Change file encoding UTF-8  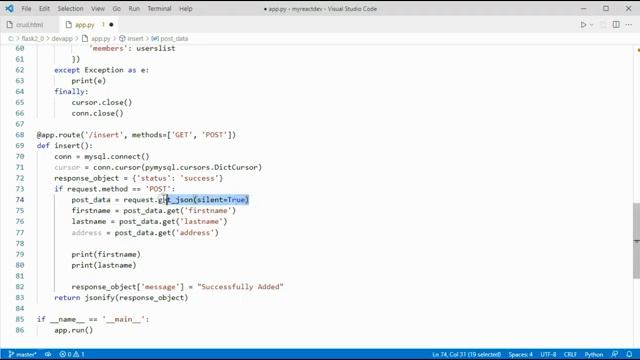click(548, 354)
